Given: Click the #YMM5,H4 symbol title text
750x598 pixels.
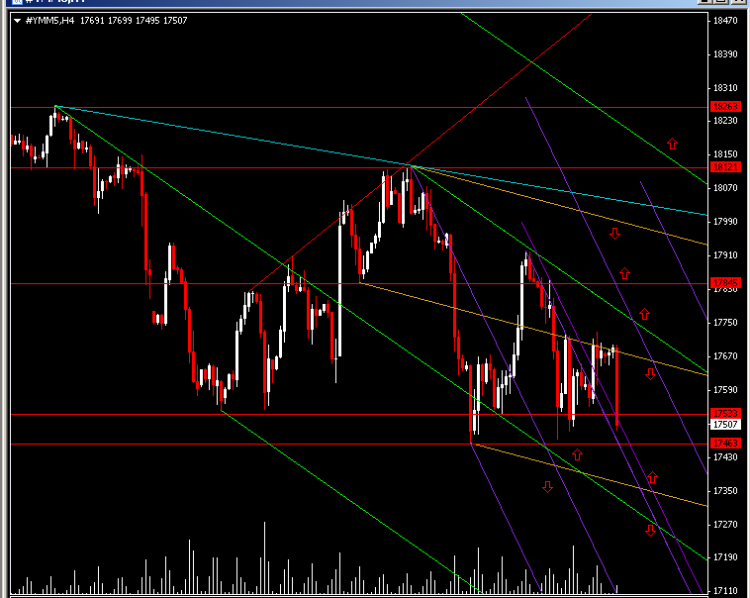Looking at the screenshot, I should 50,21.
